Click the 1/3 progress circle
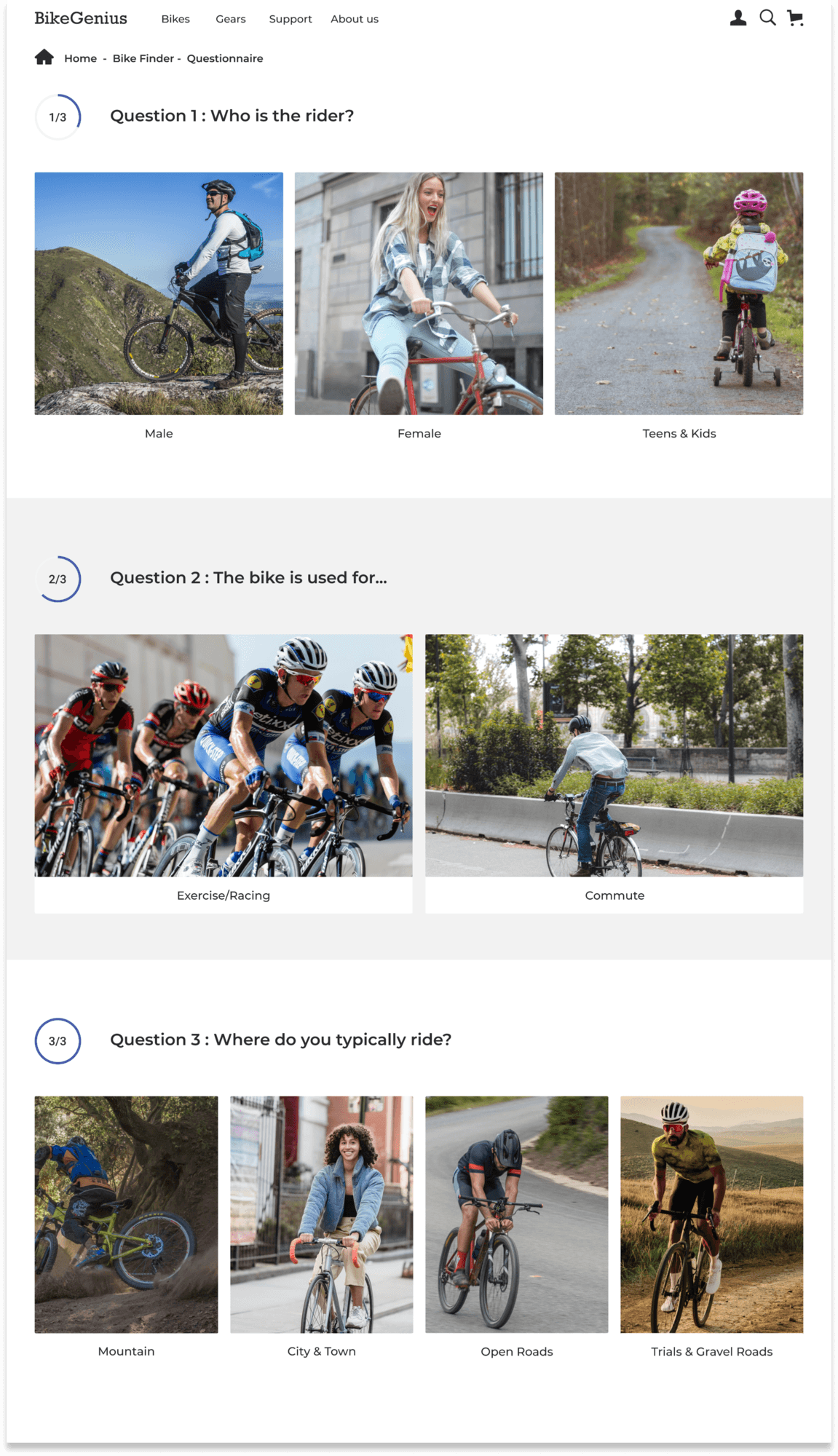The width and height of the screenshot is (838, 1456). [x=58, y=116]
